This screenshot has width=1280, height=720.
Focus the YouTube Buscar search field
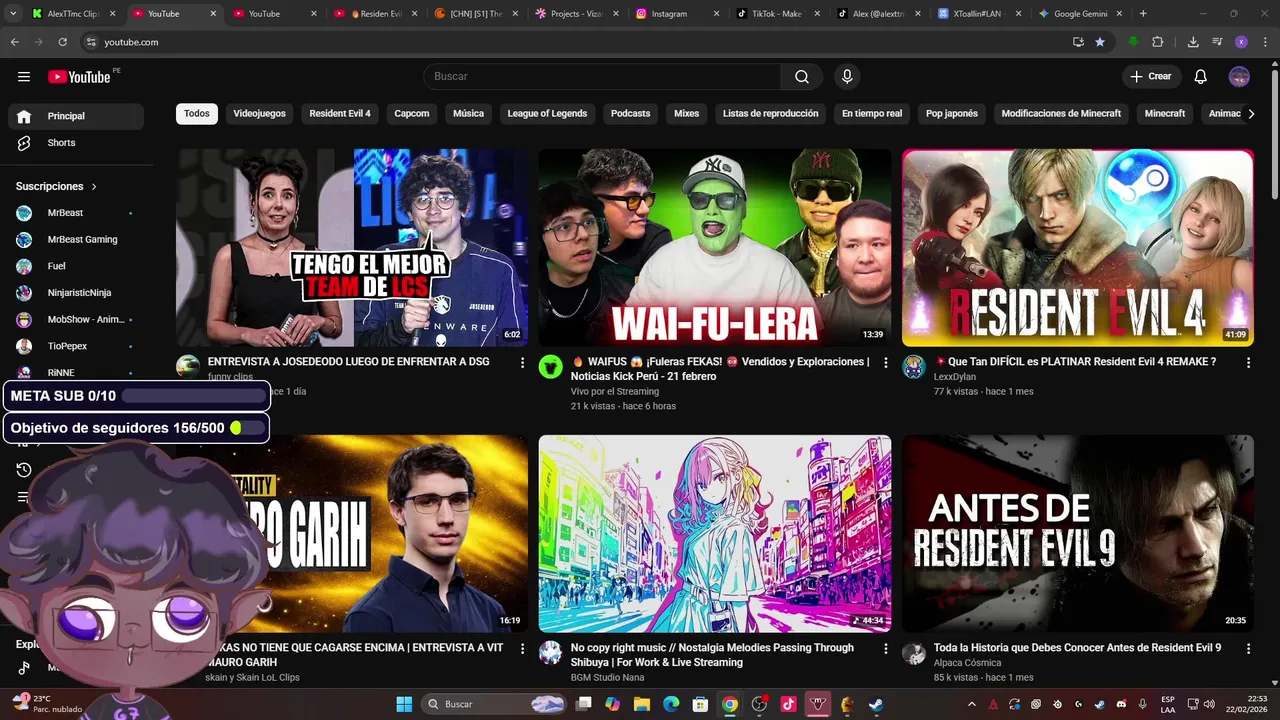click(602, 77)
